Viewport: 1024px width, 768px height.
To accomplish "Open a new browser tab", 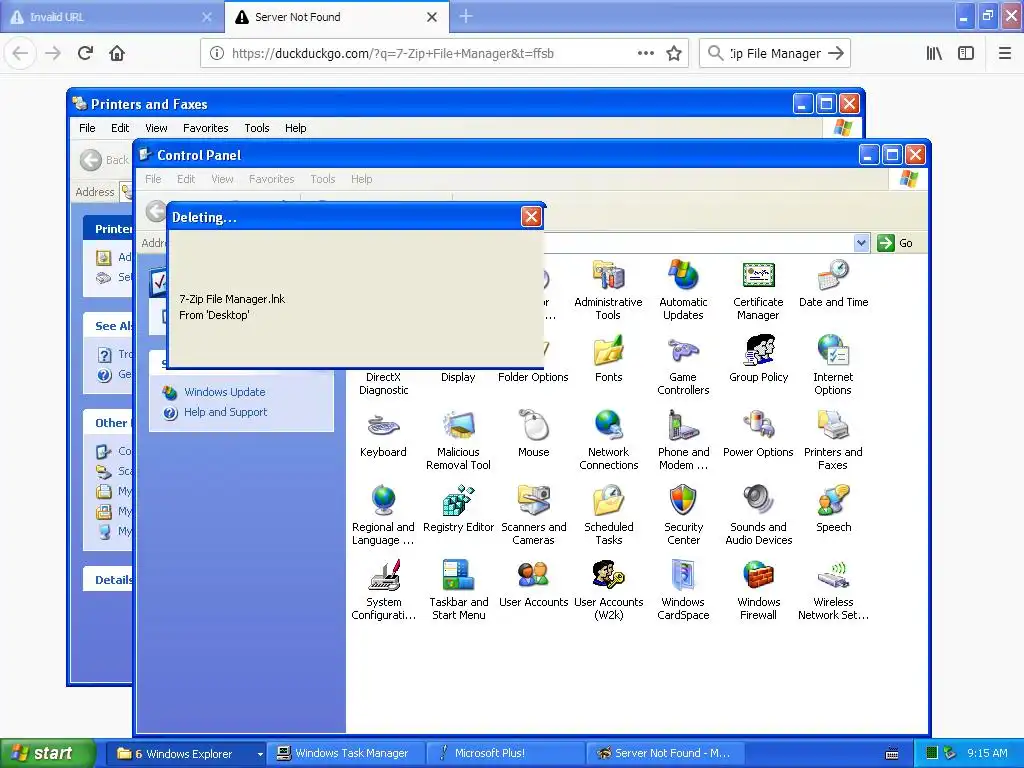I will click(466, 16).
